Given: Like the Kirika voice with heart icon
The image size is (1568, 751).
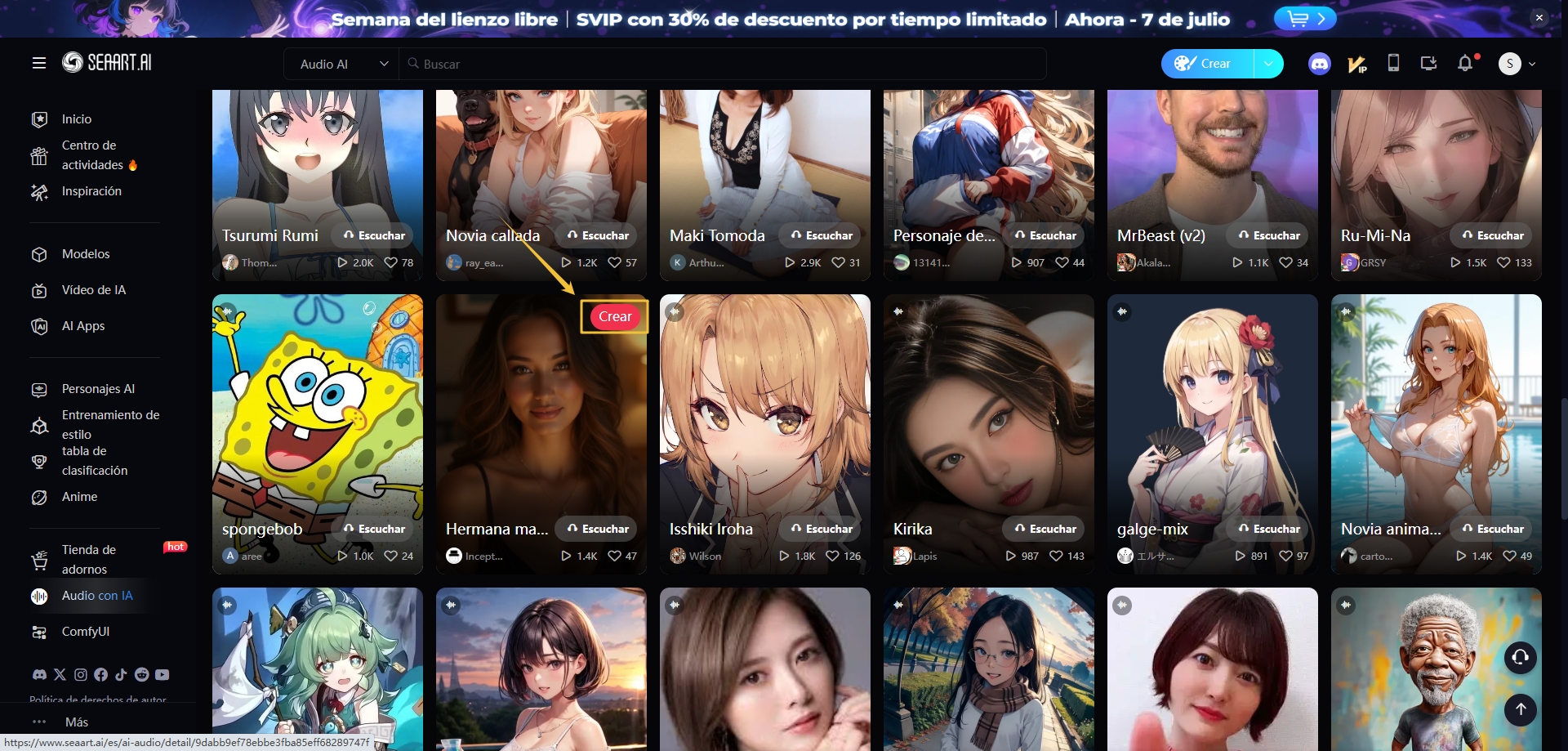Looking at the screenshot, I should pyautogui.click(x=1056, y=556).
